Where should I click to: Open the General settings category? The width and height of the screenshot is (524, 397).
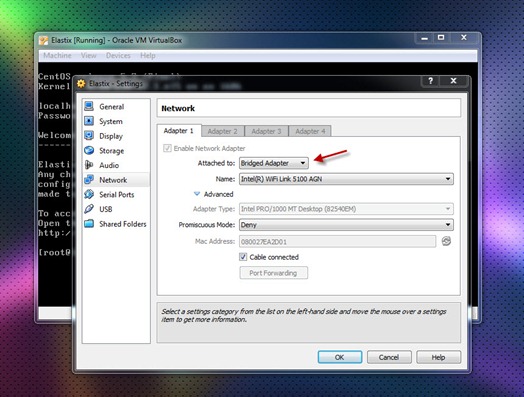click(116, 107)
